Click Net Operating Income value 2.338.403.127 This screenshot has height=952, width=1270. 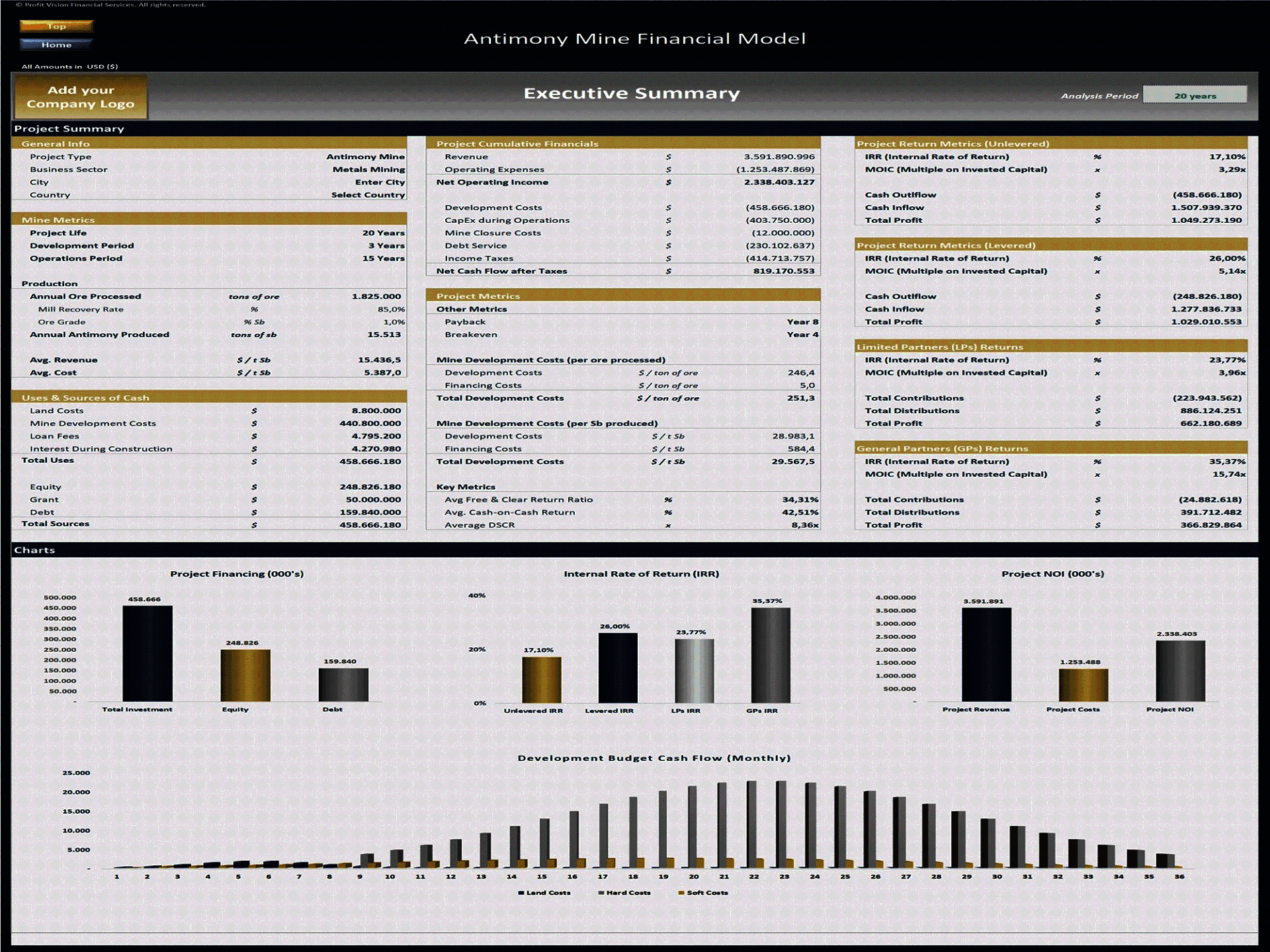coord(779,182)
